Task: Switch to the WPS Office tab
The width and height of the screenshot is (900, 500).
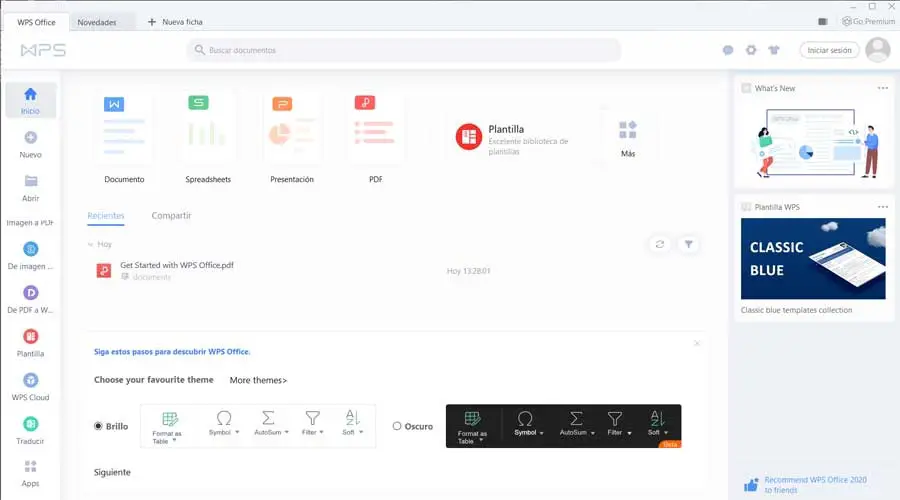Action: tap(36, 22)
